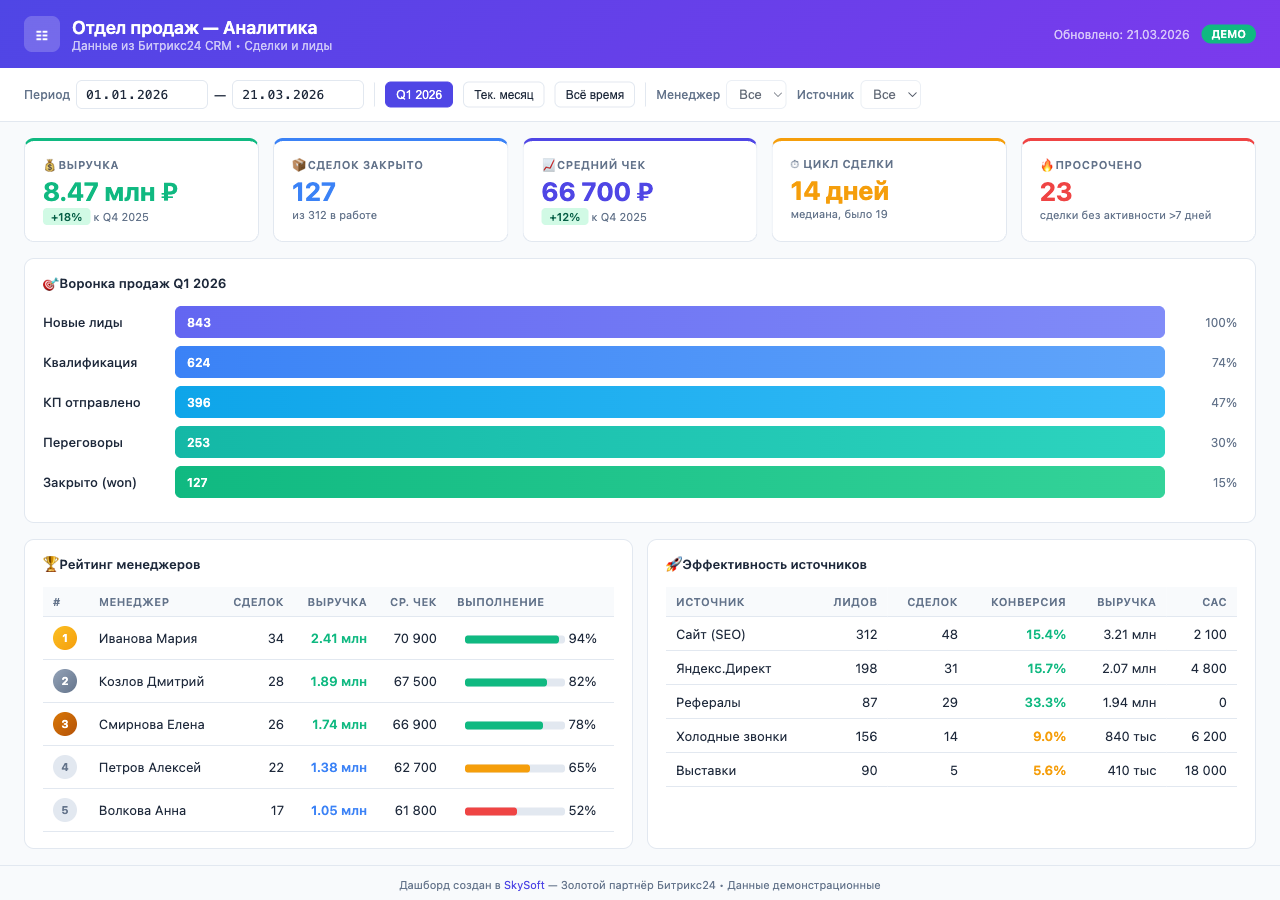Click the trophy icon in managers rating
The width and height of the screenshot is (1280, 900).
click(51, 564)
